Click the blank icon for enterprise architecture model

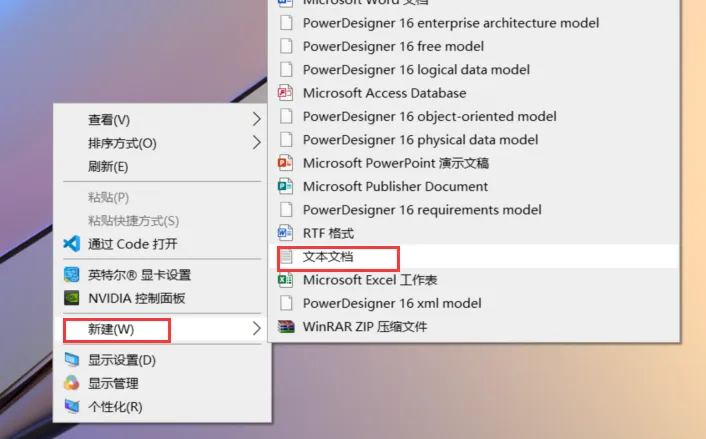click(x=286, y=23)
